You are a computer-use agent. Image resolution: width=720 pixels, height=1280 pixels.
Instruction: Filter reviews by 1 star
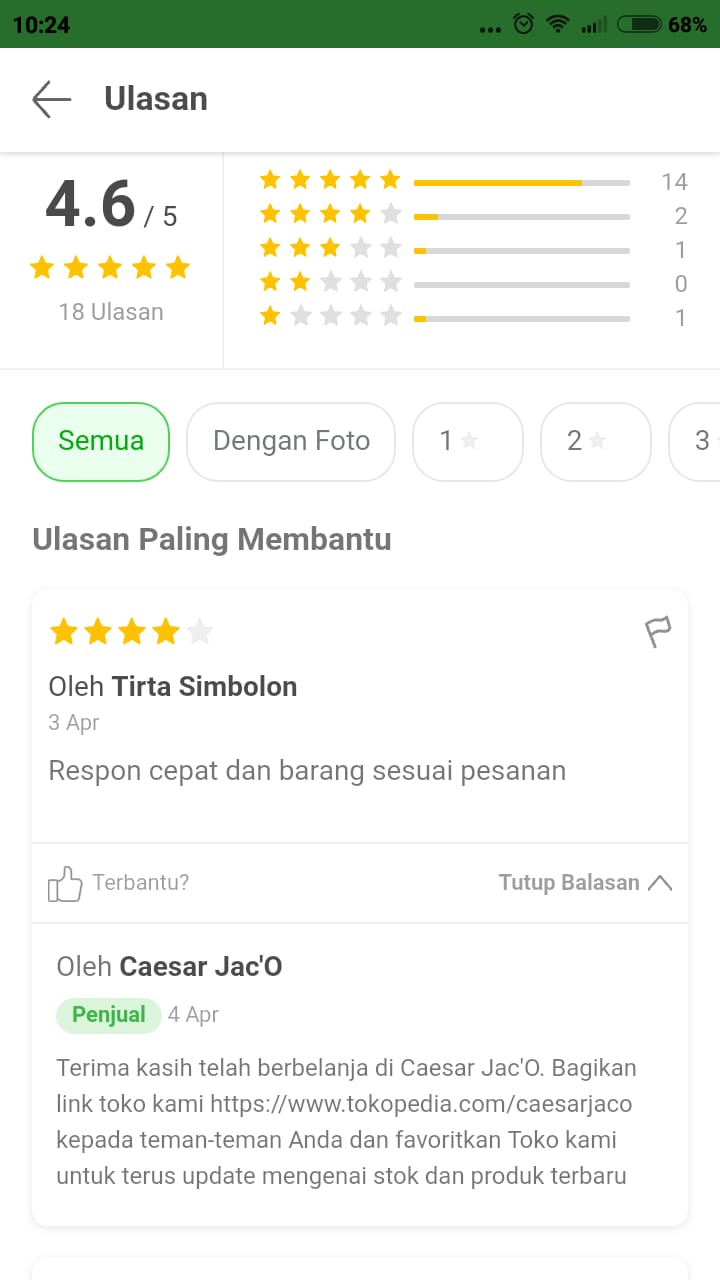pyautogui.click(x=467, y=441)
